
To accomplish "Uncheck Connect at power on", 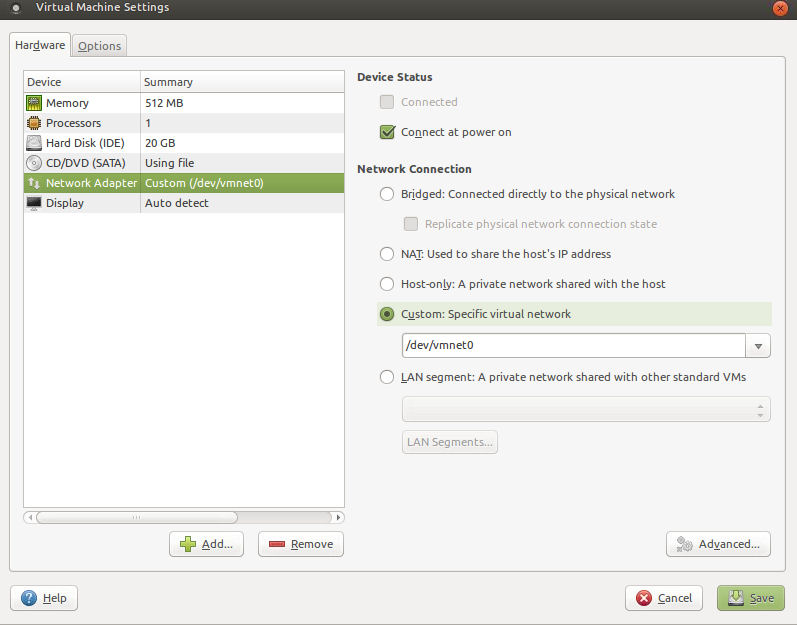I will pos(388,132).
